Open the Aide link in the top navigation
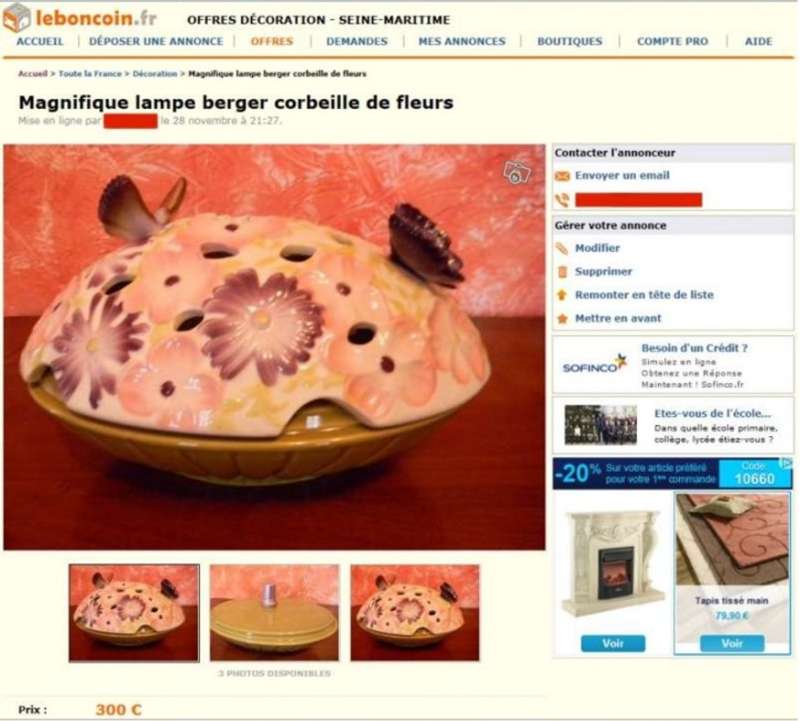 pos(759,41)
